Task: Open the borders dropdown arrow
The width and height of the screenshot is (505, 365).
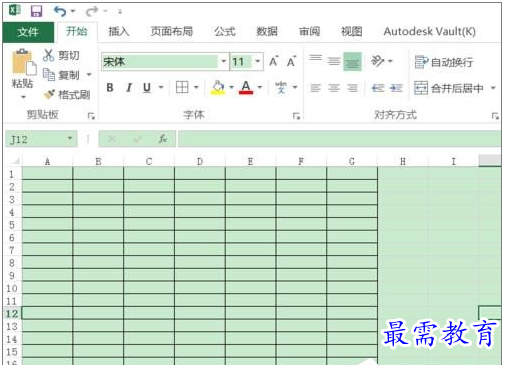Action: (196, 88)
